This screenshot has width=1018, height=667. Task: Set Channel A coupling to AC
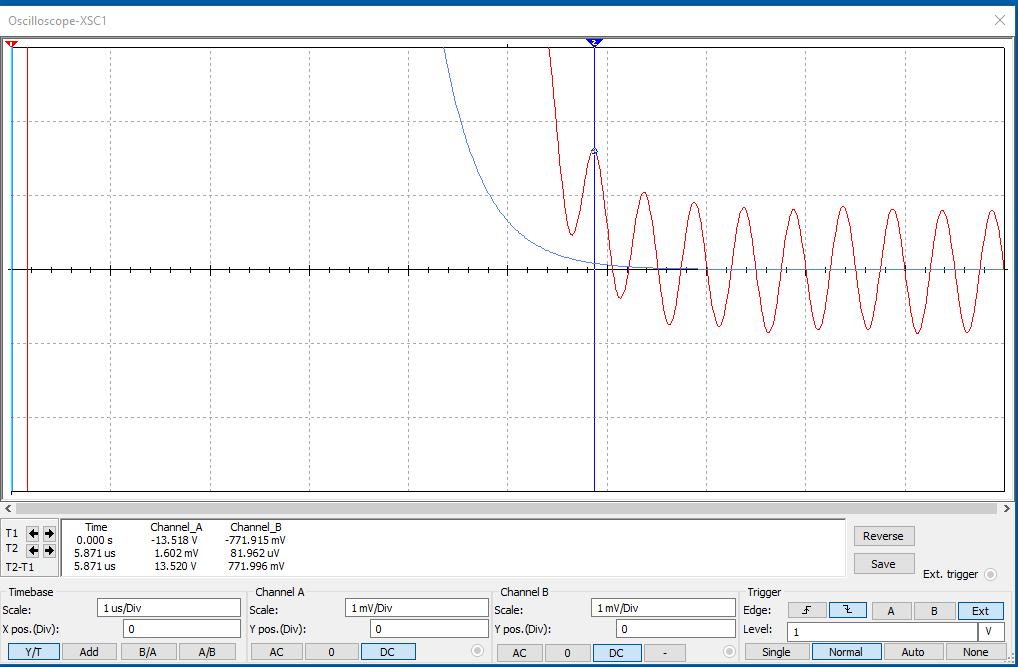tap(274, 652)
